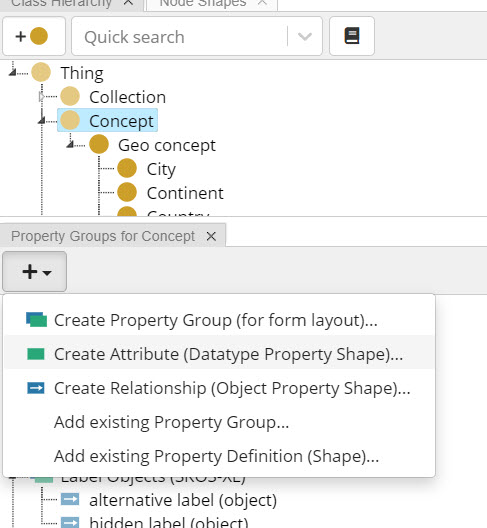Click the Geo concept circle icon
487x528 pixels.
point(99,144)
